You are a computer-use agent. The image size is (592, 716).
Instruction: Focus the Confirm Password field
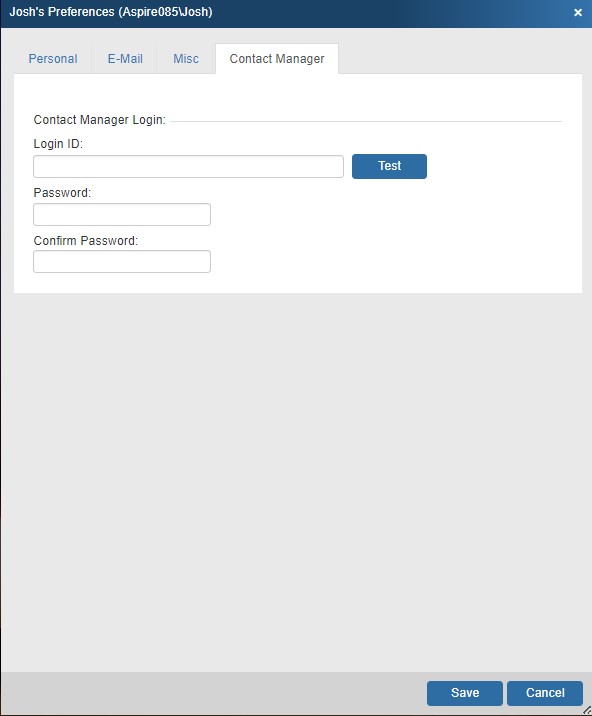122,262
